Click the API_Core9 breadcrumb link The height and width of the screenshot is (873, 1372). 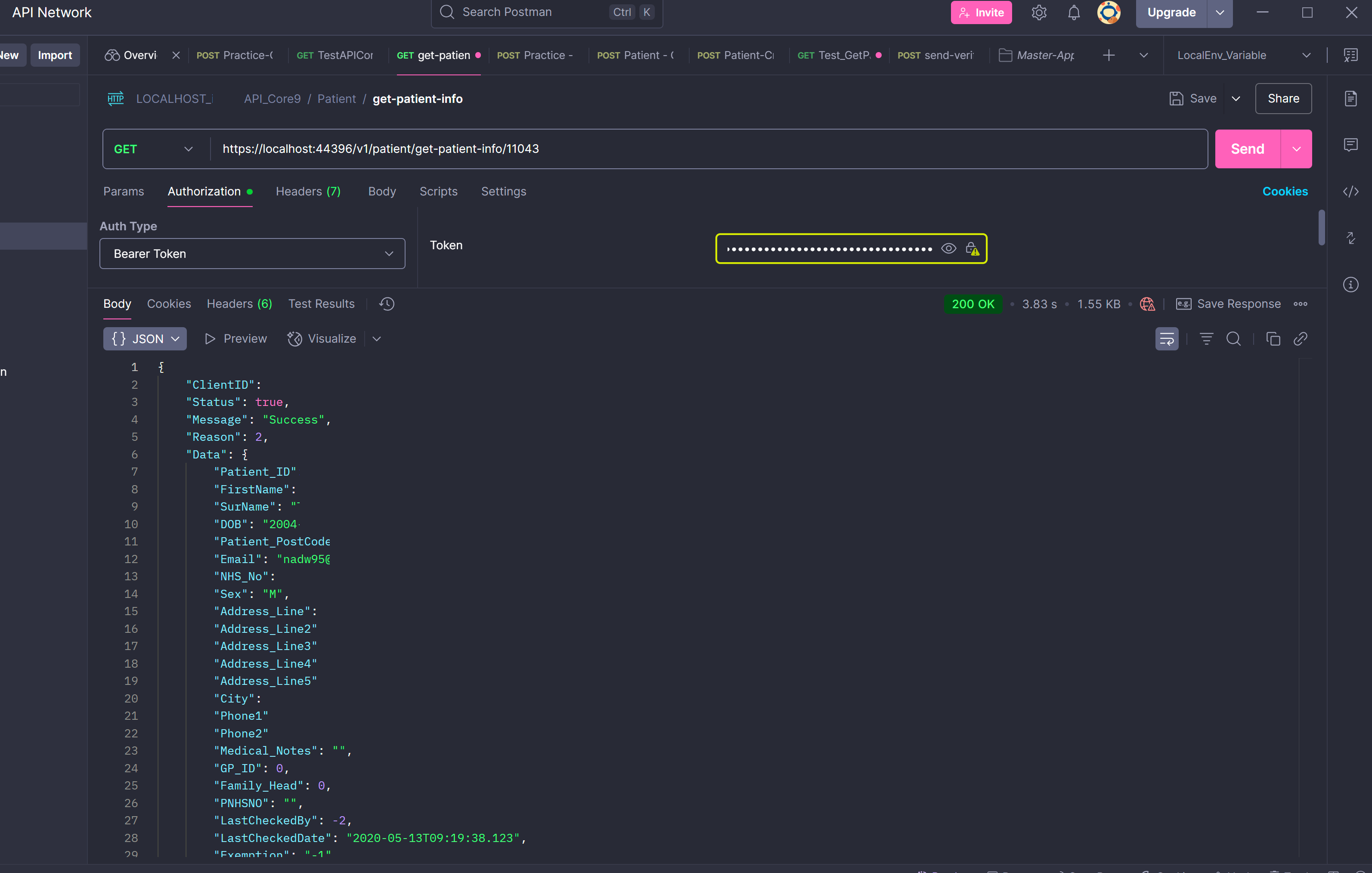click(x=273, y=99)
